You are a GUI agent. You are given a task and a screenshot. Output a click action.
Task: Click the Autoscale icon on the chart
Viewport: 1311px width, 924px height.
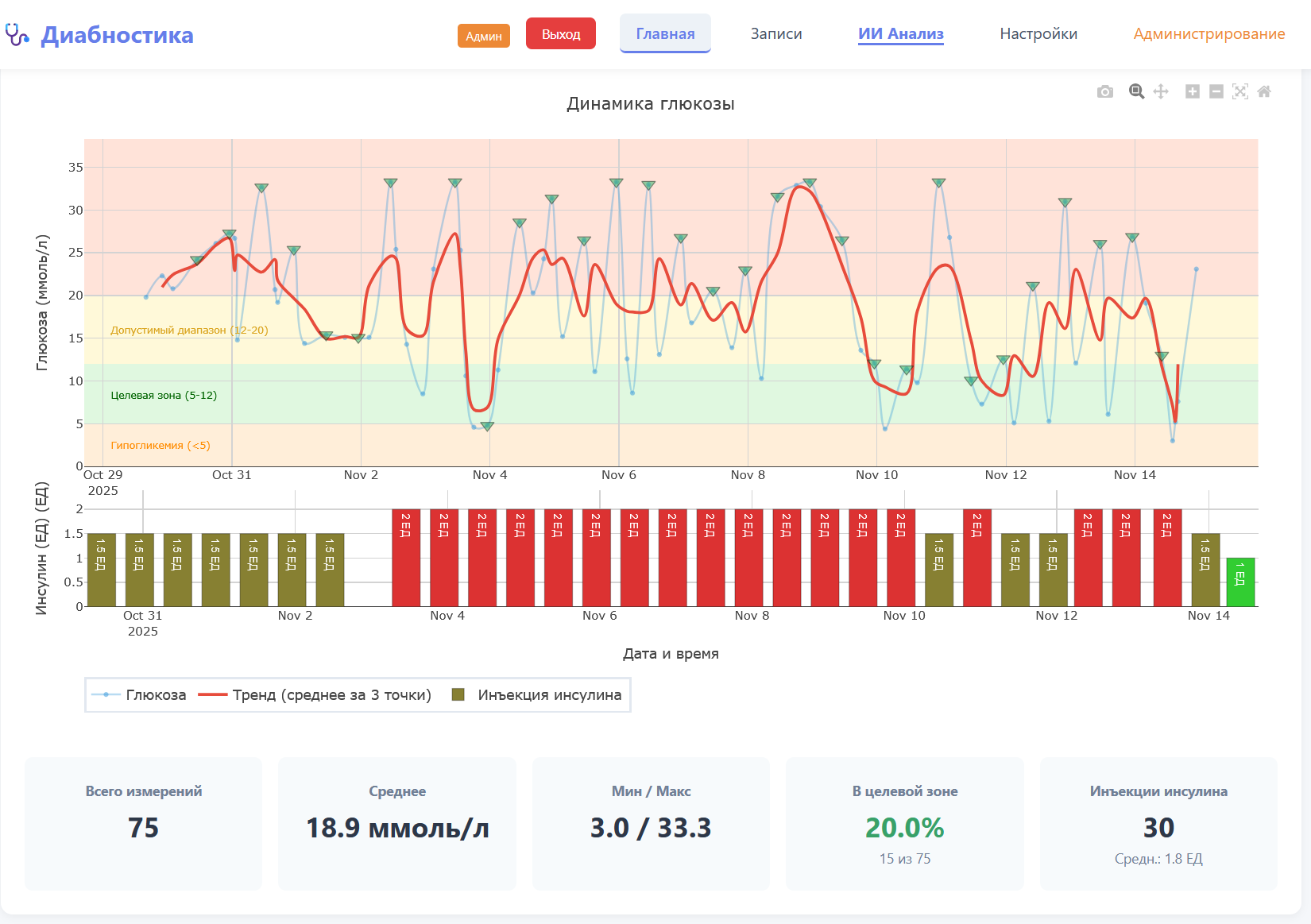pos(1239,92)
